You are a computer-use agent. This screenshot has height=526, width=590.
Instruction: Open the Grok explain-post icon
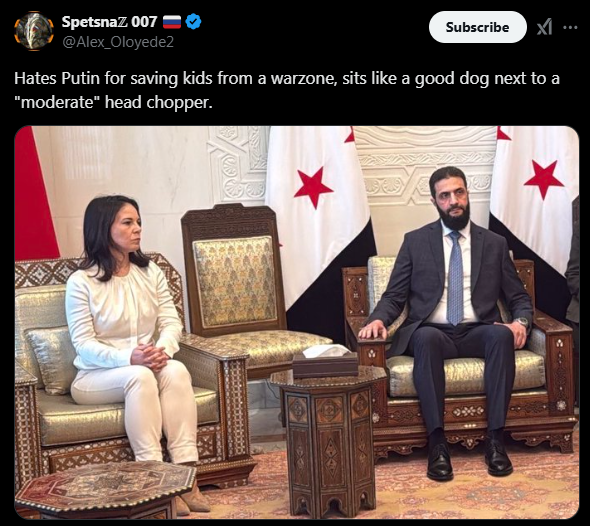[x=545, y=27]
